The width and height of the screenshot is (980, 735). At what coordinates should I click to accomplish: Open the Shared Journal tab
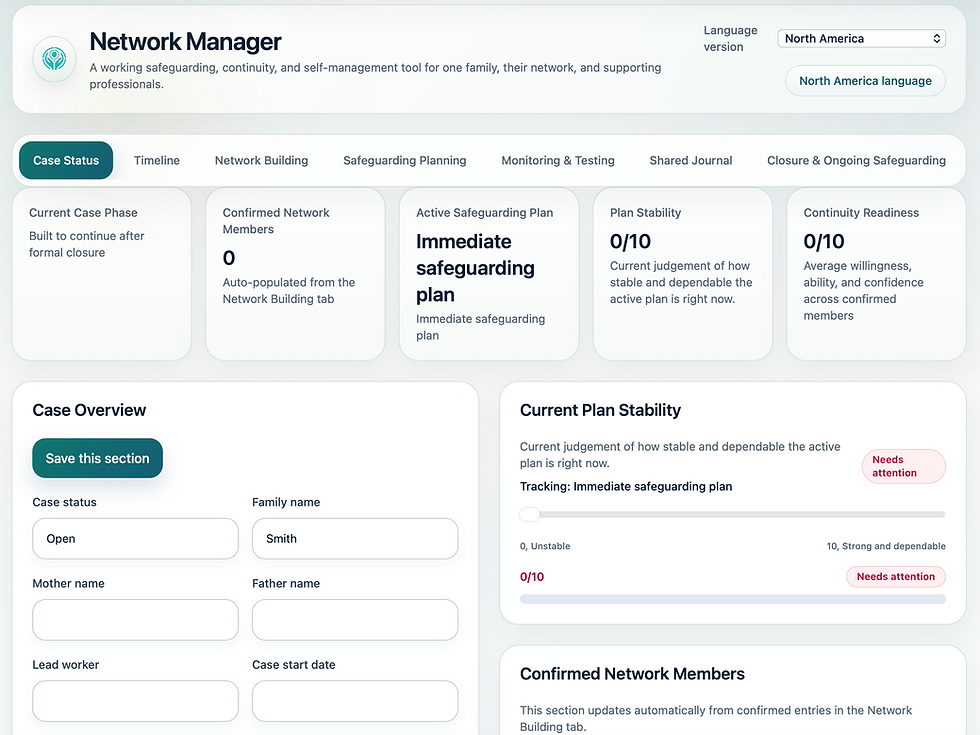pos(691,160)
